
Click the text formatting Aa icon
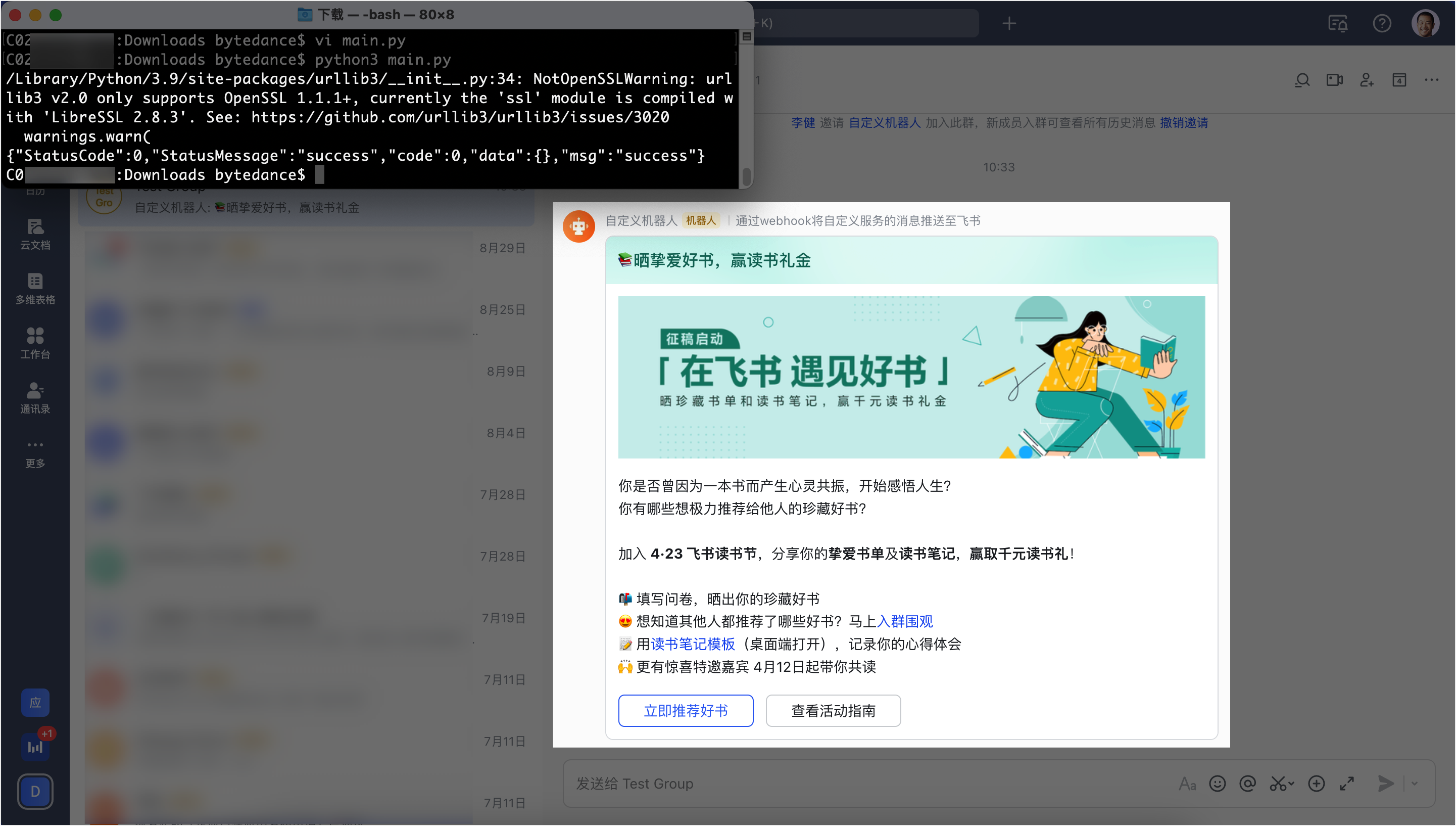tap(1187, 784)
